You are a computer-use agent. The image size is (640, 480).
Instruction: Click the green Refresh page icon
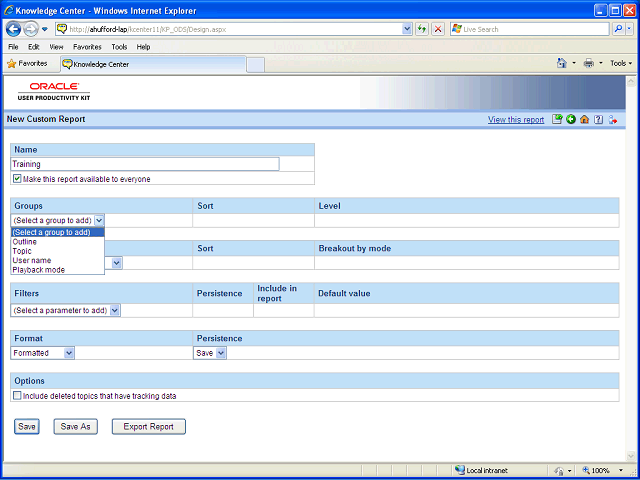click(422, 29)
